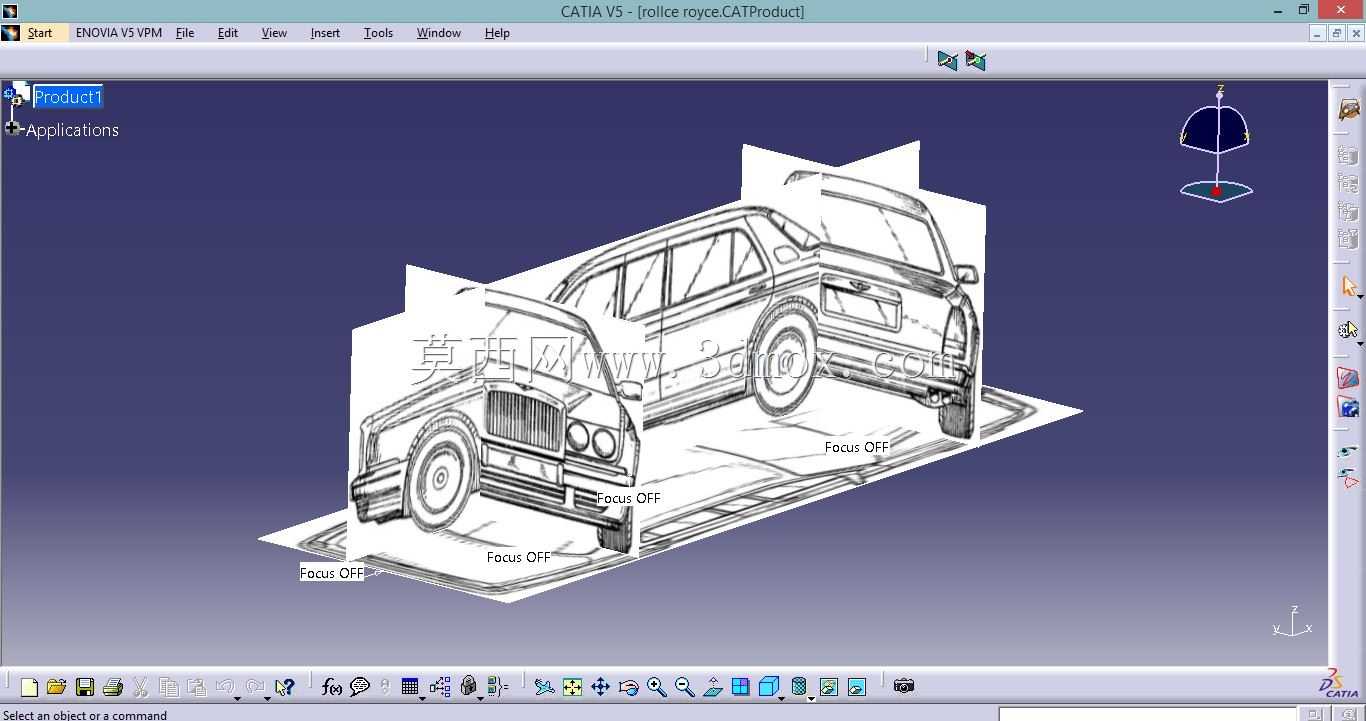The height and width of the screenshot is (721, 1366).
Task: Click the Multi-View four-pane icon
Action: tap(741, 687)
